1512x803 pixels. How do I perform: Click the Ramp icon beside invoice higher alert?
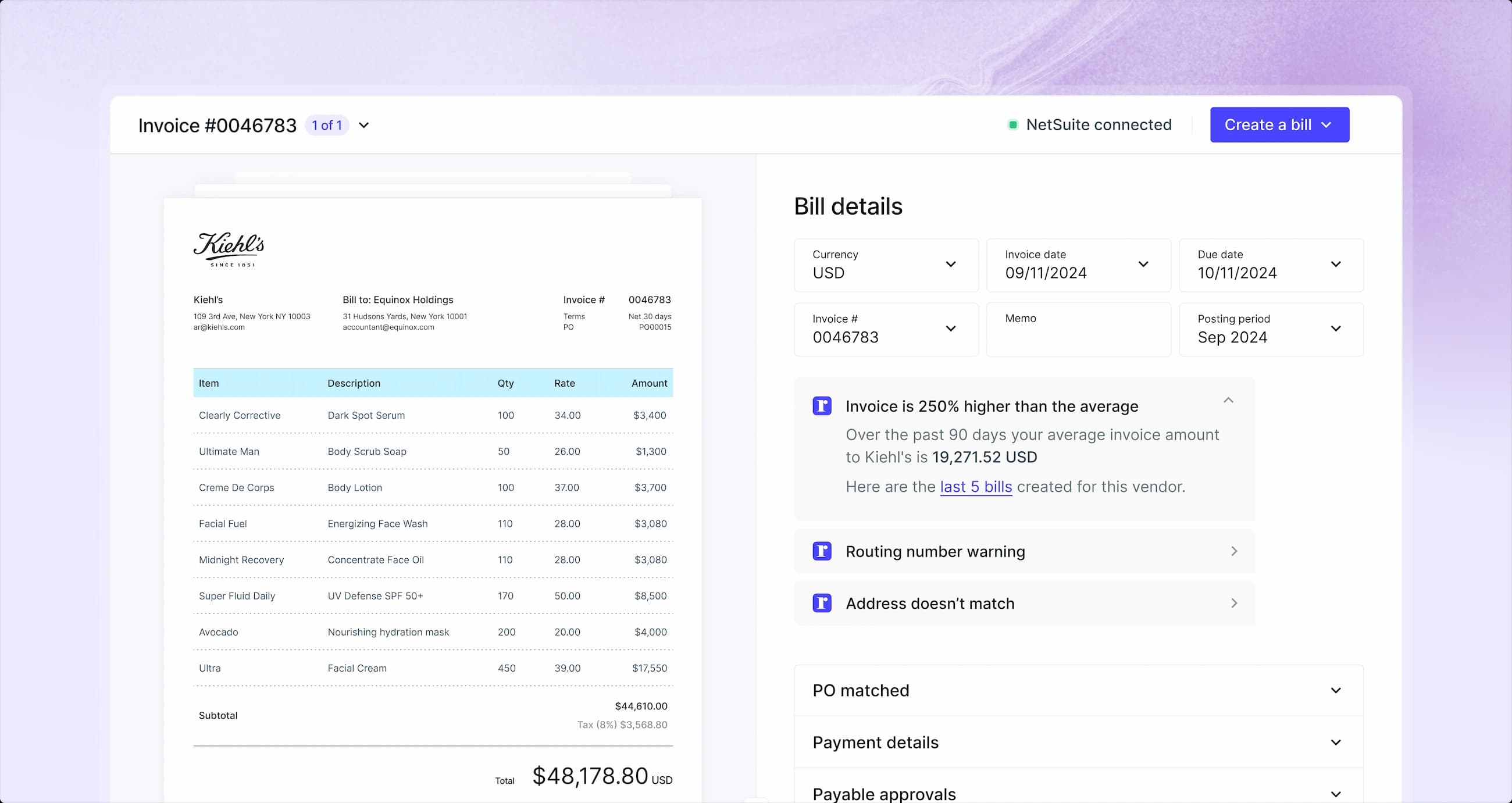[x=822, y=406]
